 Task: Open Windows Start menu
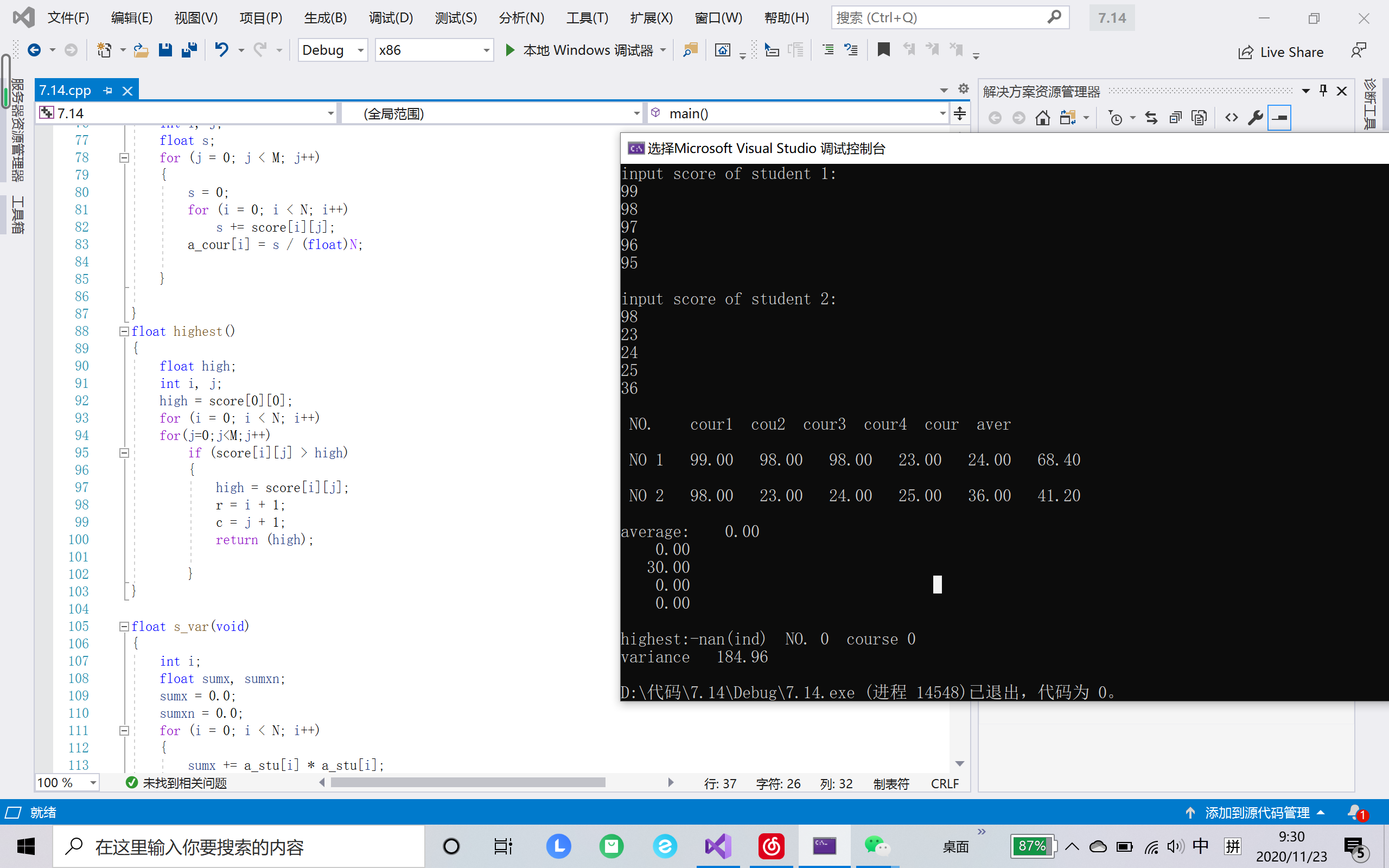26,846
